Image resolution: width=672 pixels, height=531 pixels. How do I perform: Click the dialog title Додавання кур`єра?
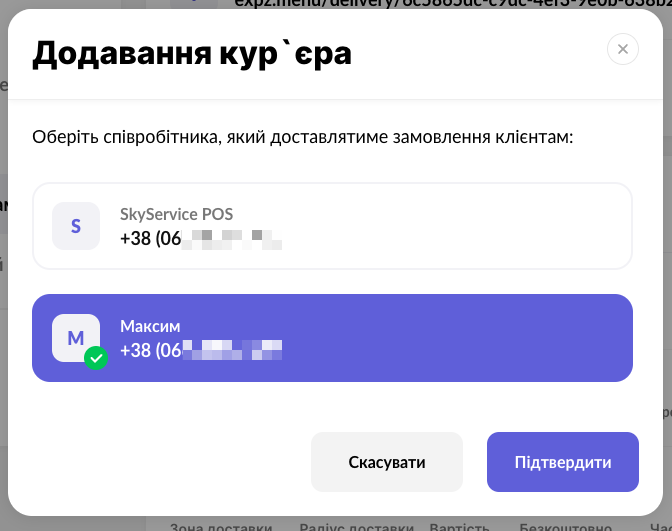[192, 54]
